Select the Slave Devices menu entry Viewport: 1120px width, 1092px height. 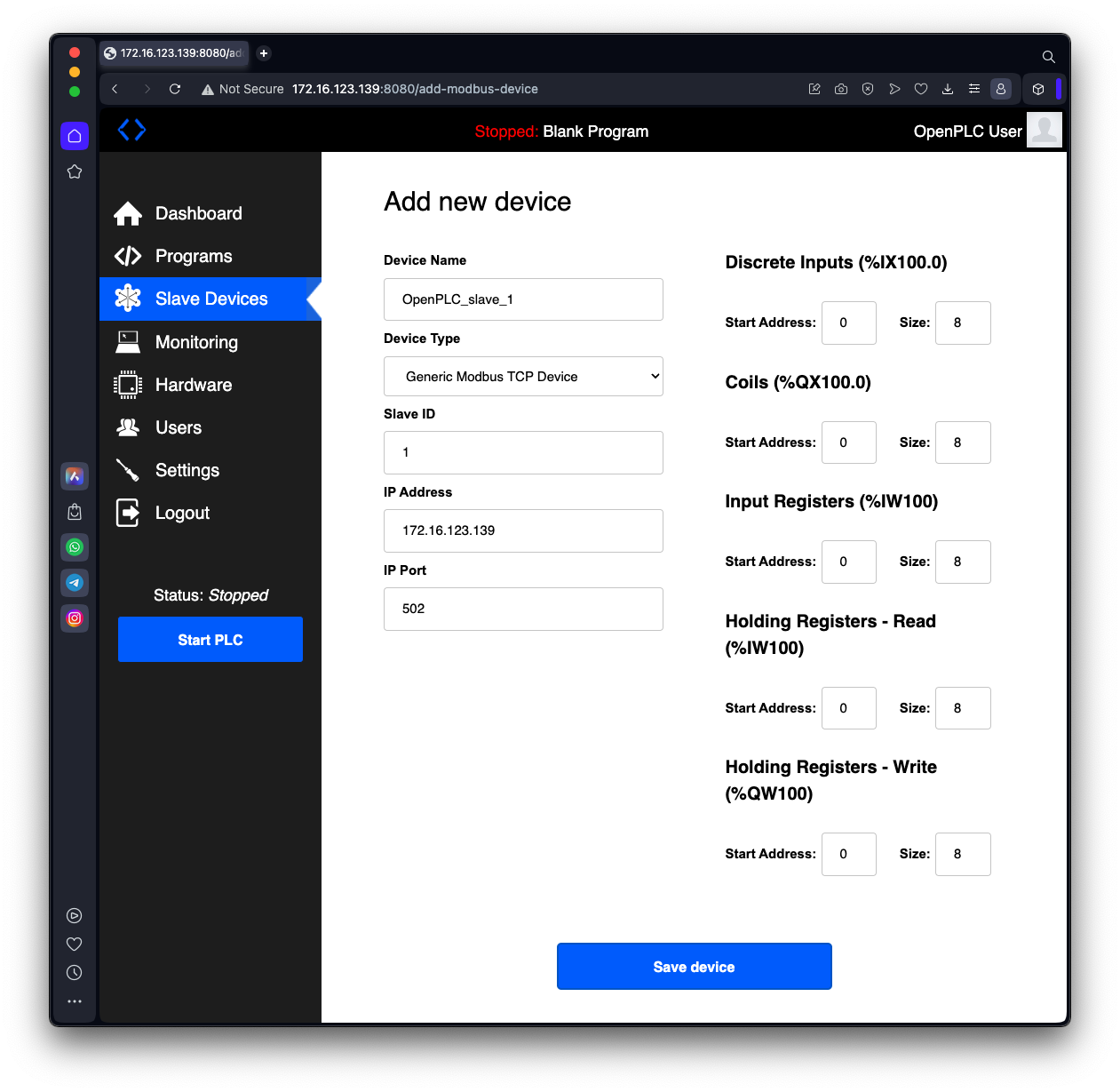tap(210, 299)
